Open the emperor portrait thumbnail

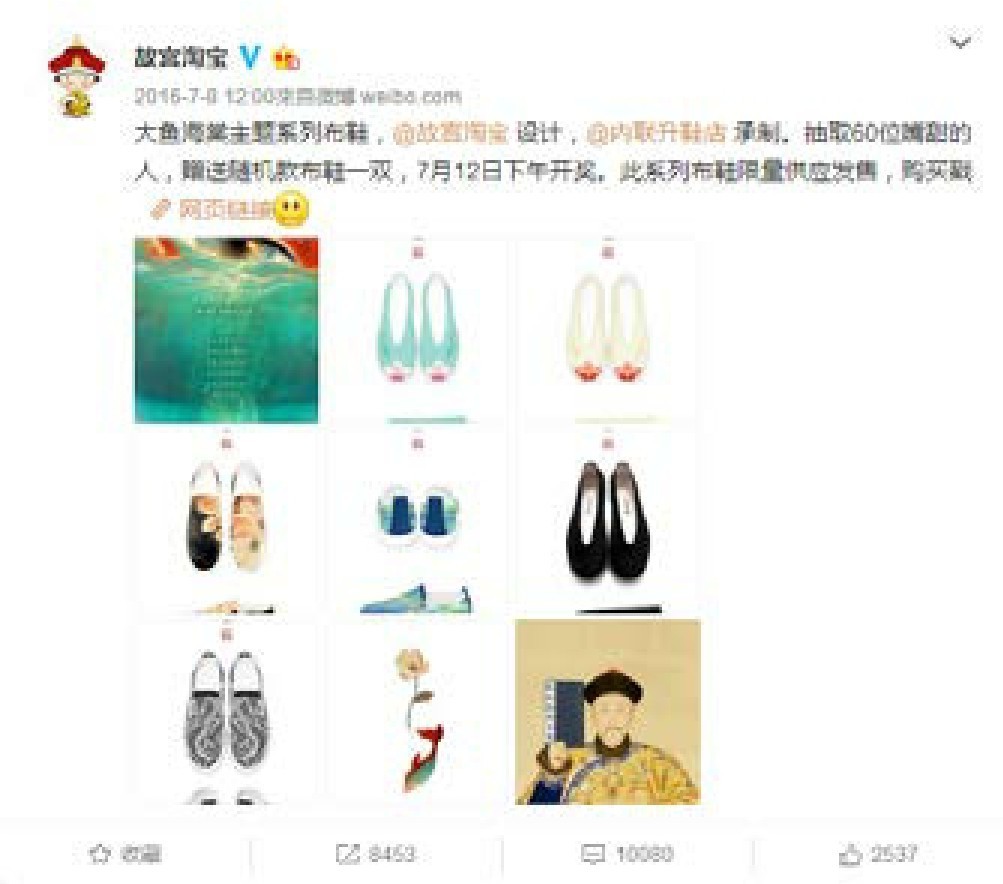pos(608,712)
